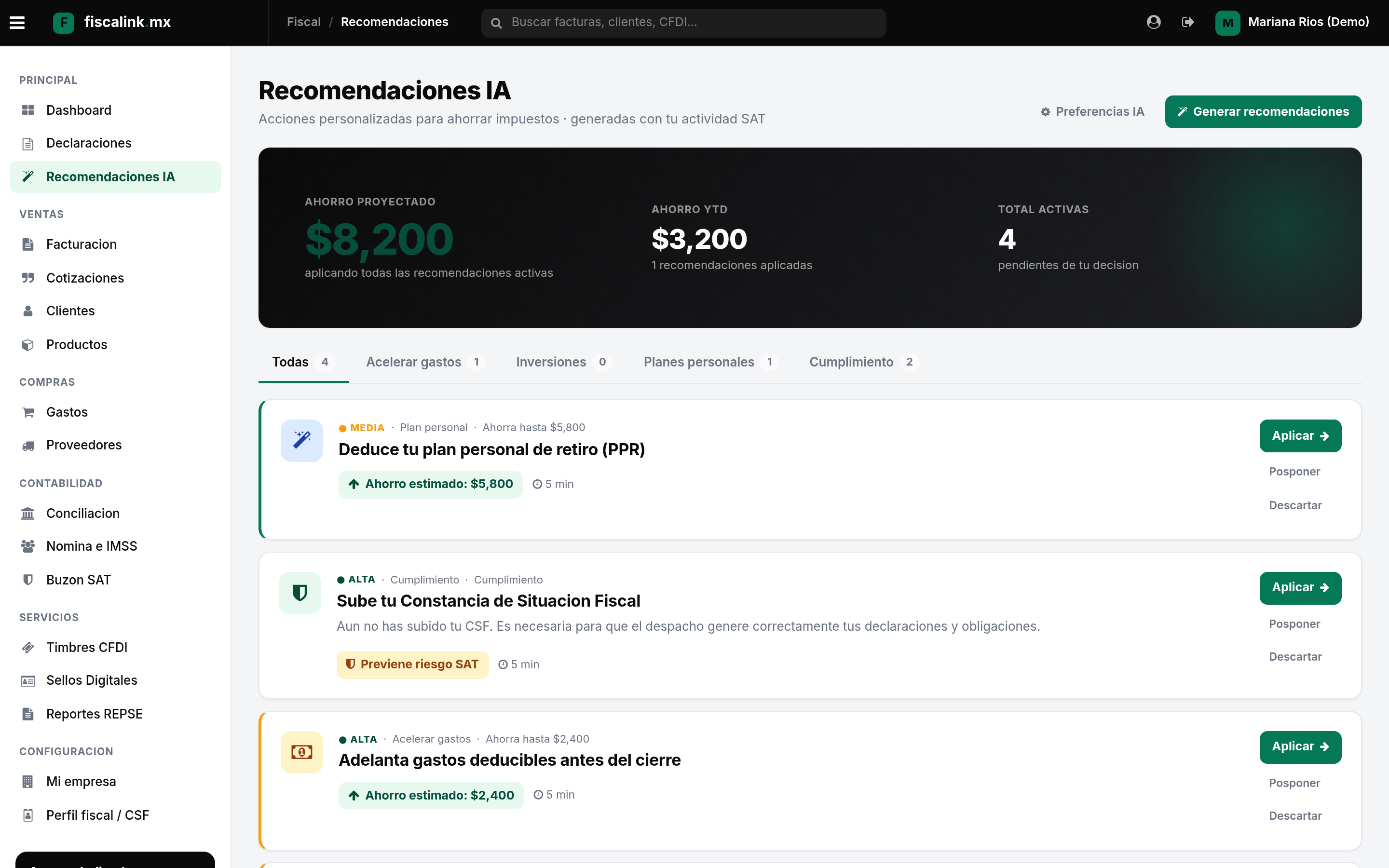Image resolution: width=1389 pixels, height=868 pixels.
Task: Switch to the Planes personales tab
Action: tap(710, 362)
